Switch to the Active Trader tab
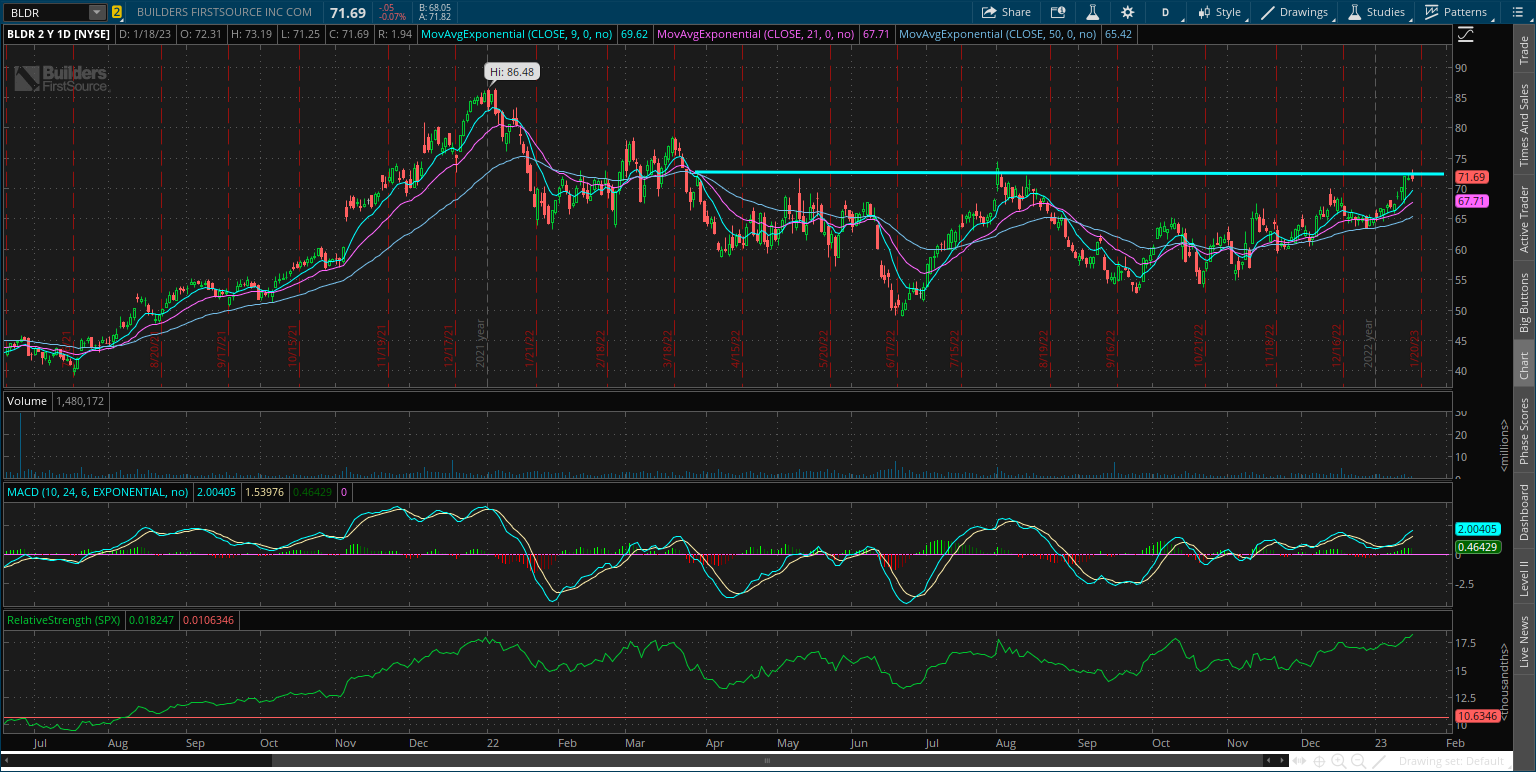Image resolution: width=1536 pixels, height=772 pixels. coord(1524,218)
